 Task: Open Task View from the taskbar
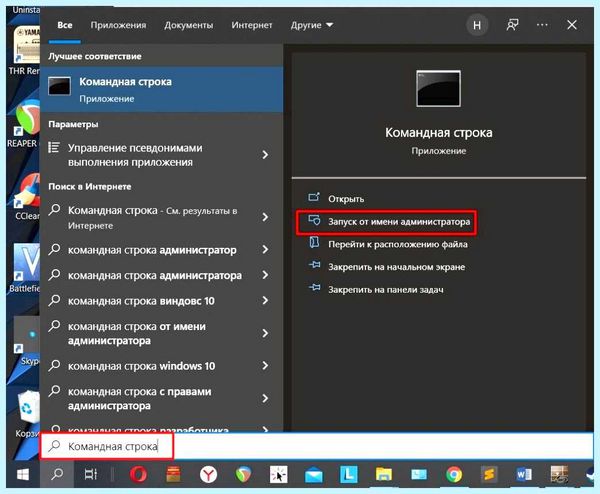click(91, 474)
